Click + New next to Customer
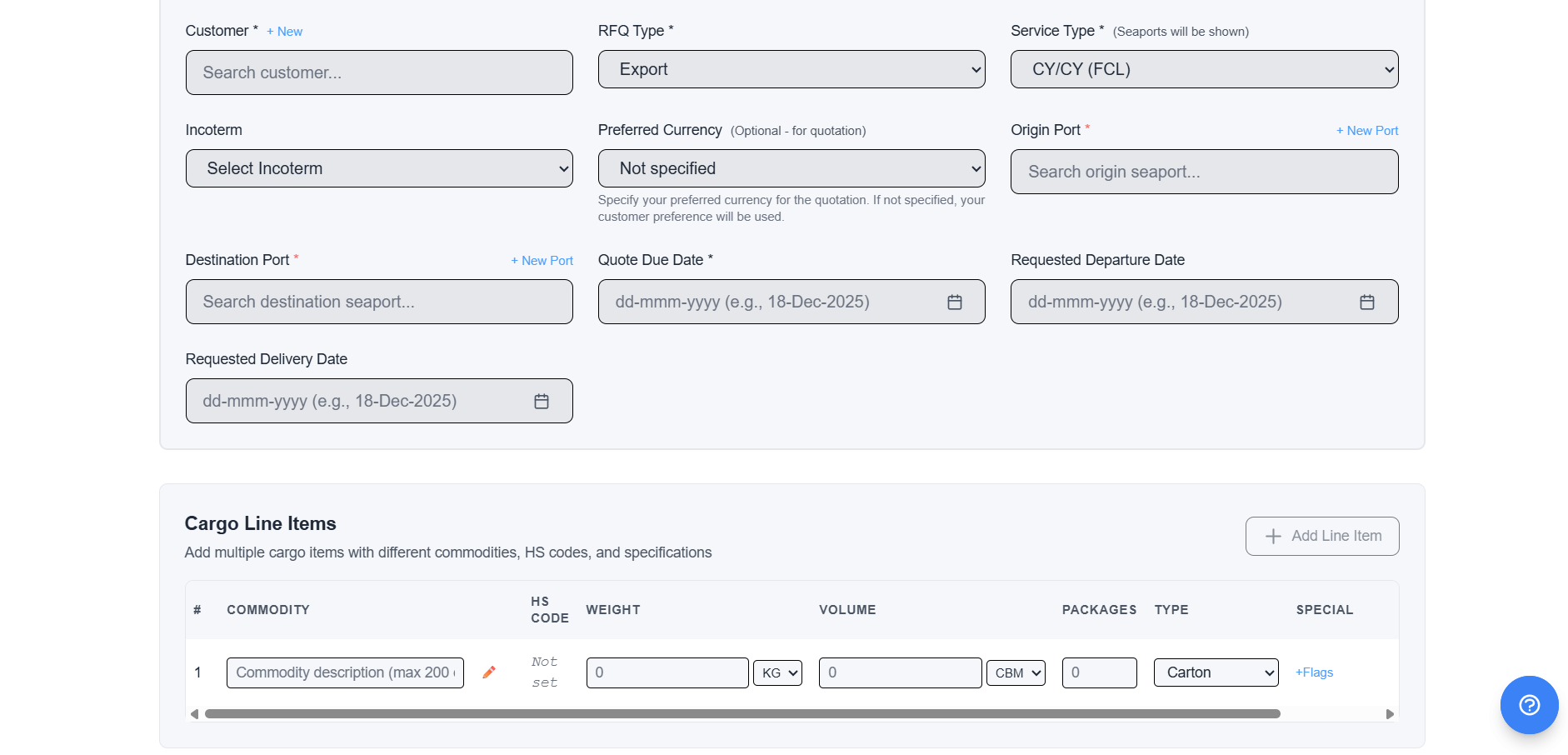 (284, 31)
